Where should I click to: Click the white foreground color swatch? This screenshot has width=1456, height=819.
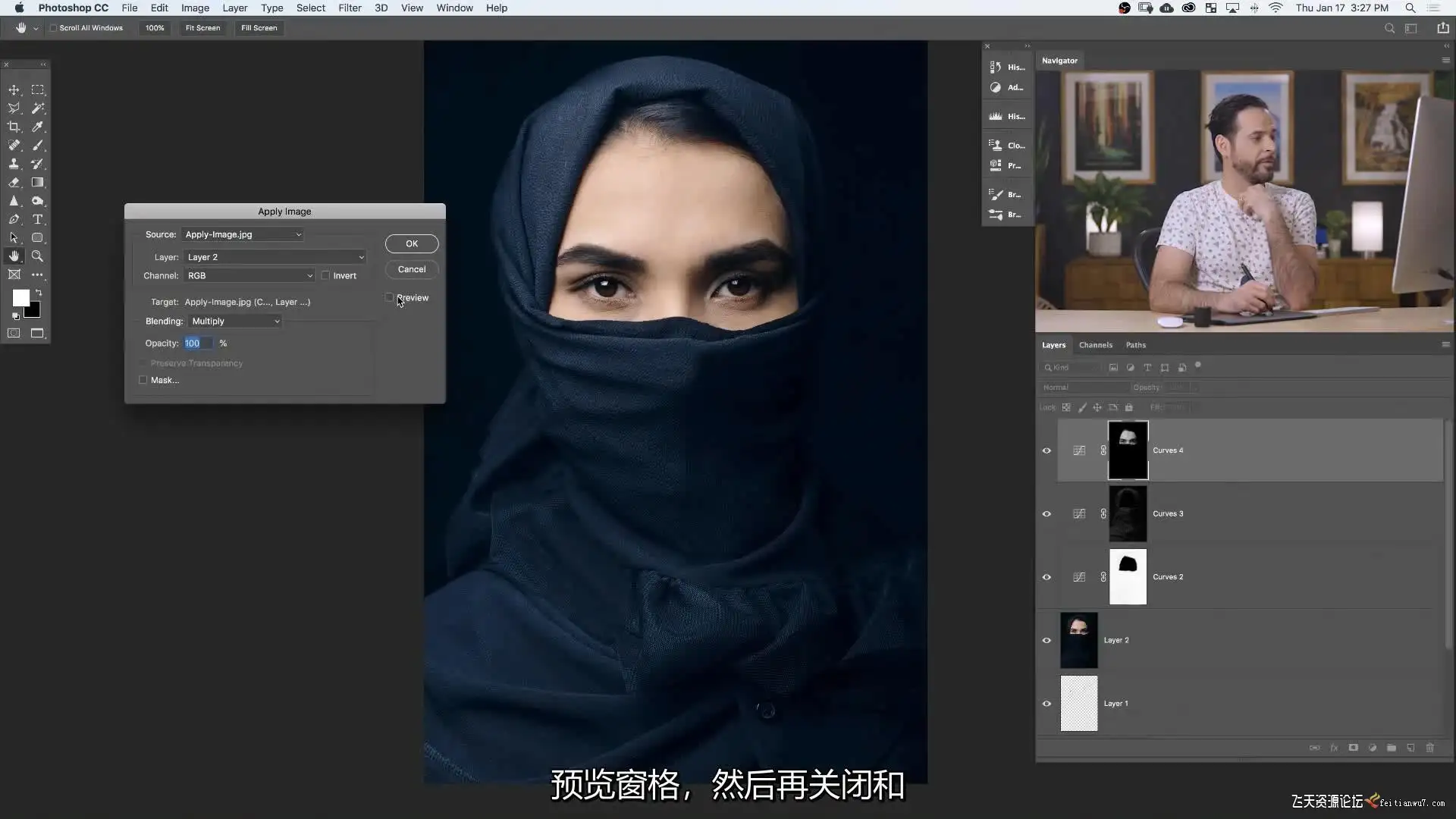[20, 297]
